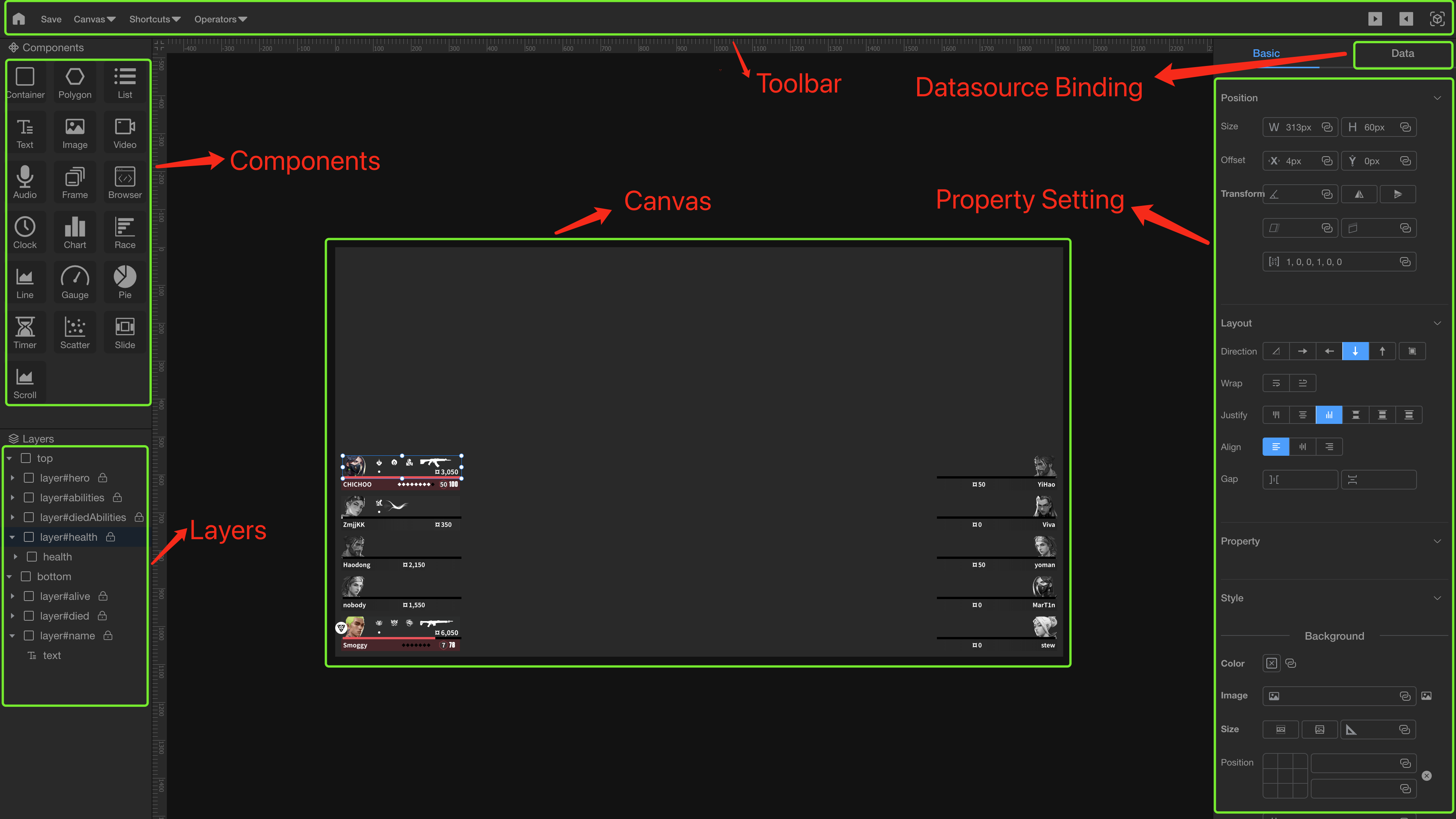Click the Save button
The width and height of the screenshot is (1456, 819).
pyautogui.click(x=51, y=19)
